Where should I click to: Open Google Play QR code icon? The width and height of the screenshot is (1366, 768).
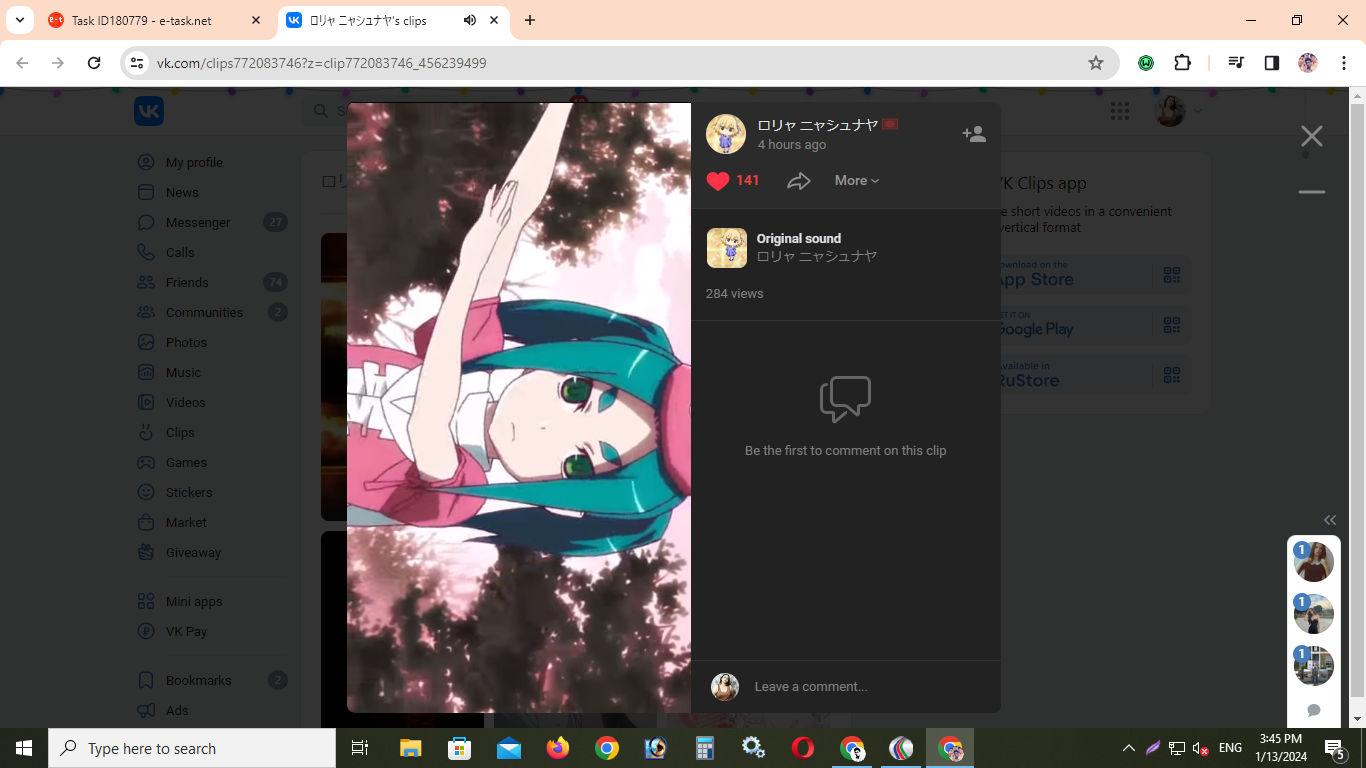tap(1172, 325)
